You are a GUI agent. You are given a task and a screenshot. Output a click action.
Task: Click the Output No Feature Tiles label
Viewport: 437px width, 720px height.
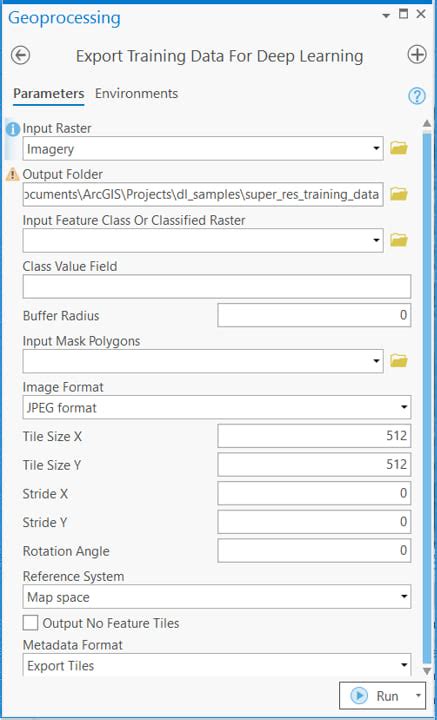click(111, 623)
